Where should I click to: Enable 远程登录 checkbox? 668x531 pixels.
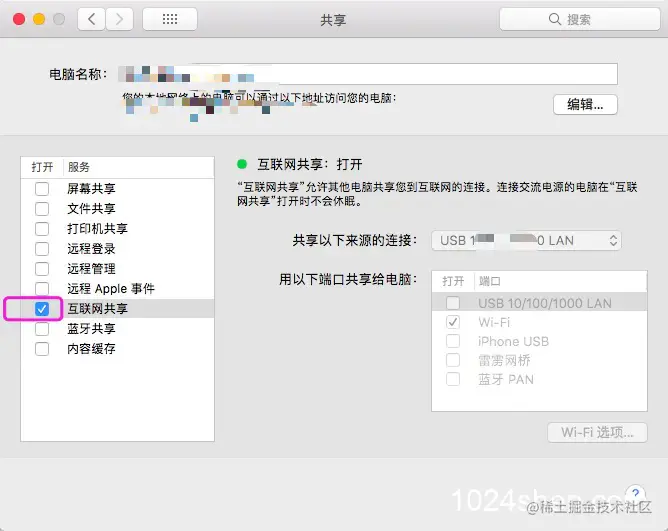coord(42,248)
